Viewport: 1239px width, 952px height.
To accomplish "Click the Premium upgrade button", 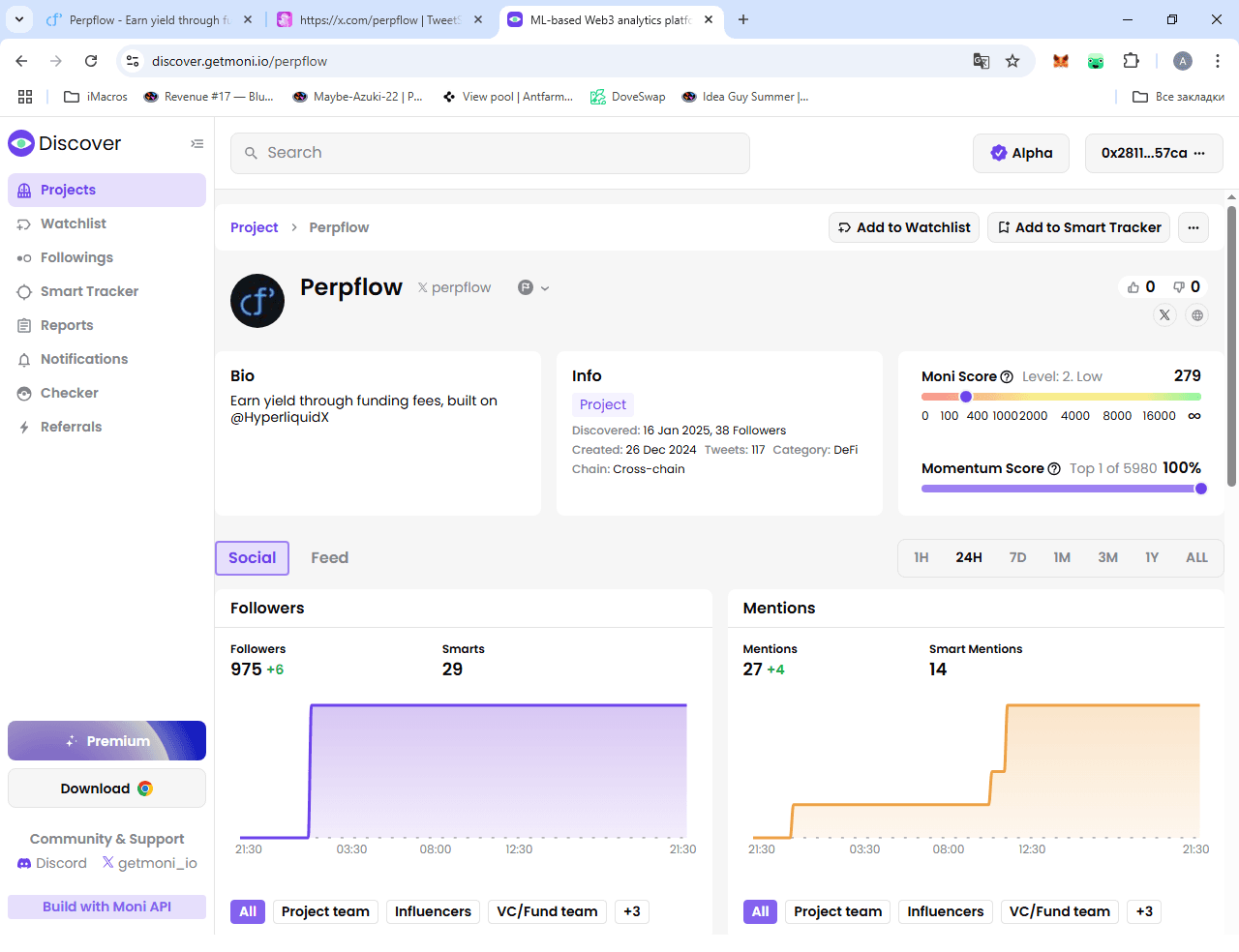I will point(106,741).
